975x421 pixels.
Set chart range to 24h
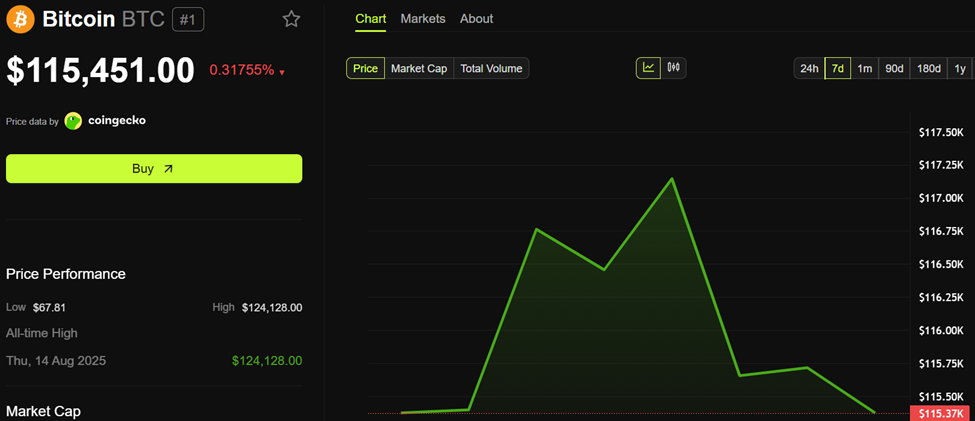809,68
